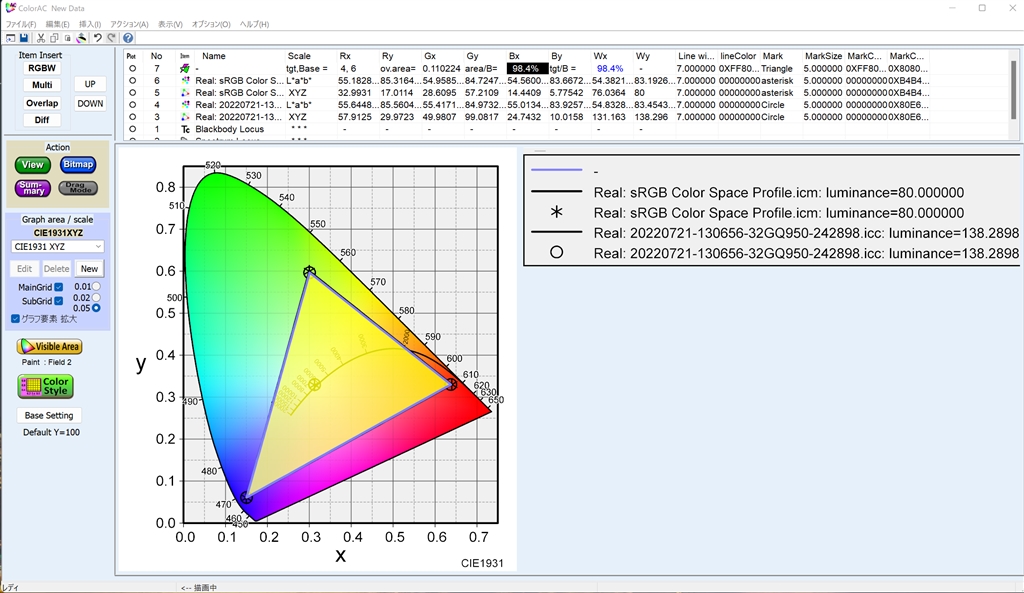Click the new window toolbar icon

pos(10,39)
